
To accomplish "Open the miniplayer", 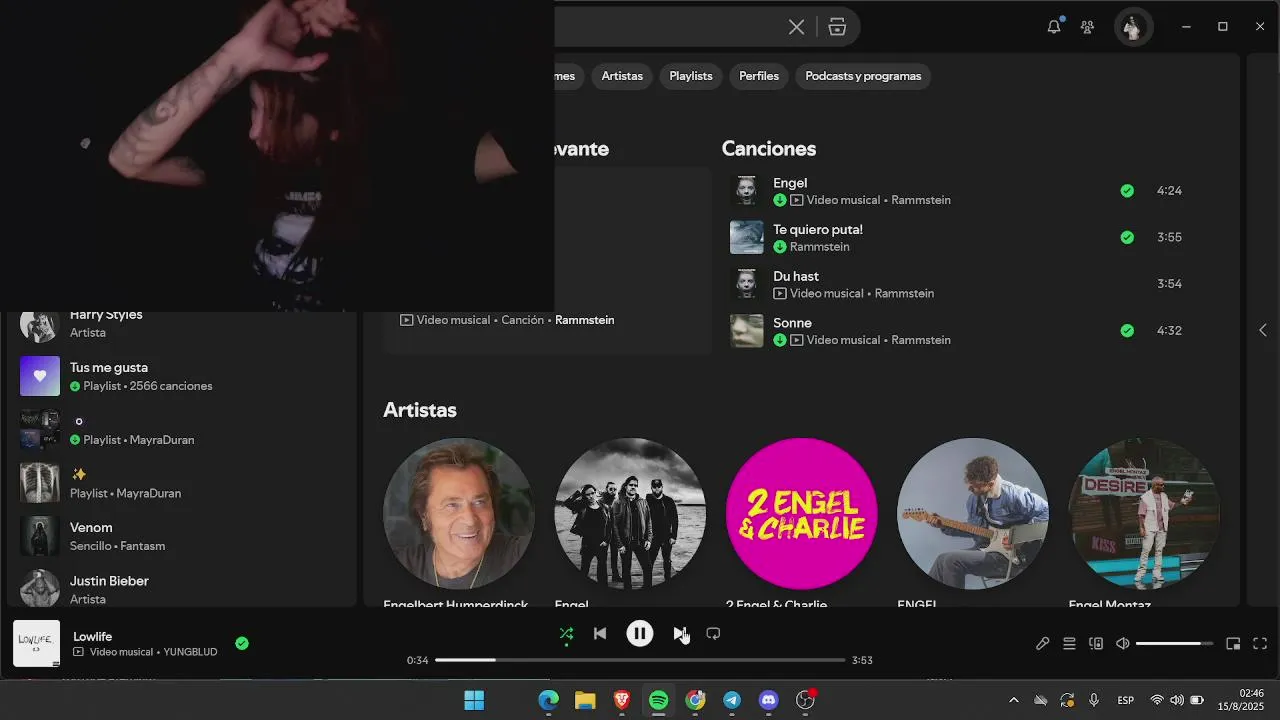I will (1233, 644).
